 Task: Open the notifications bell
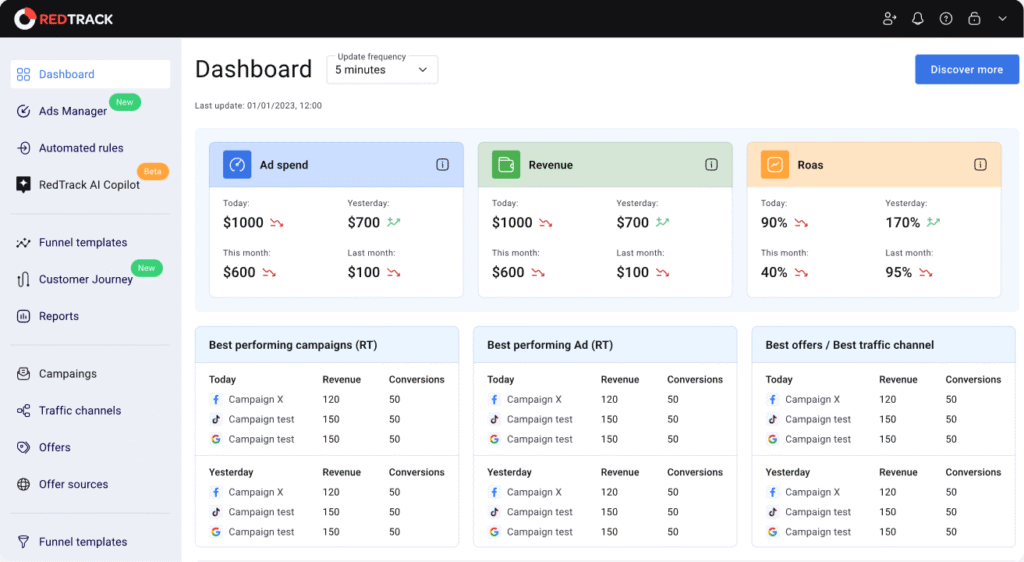[918, 19]
